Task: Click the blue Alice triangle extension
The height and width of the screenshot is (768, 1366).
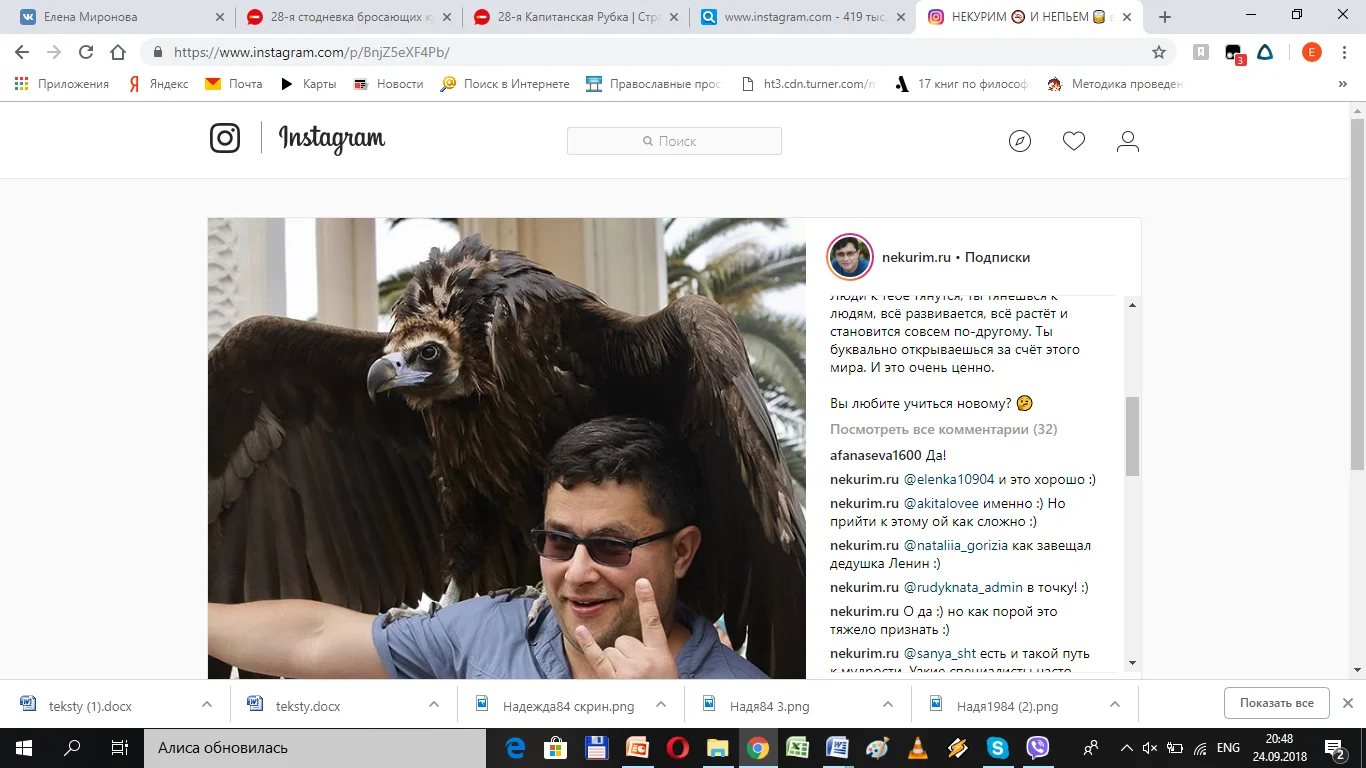Action: pyautogui.click(x=1265, y=53)
